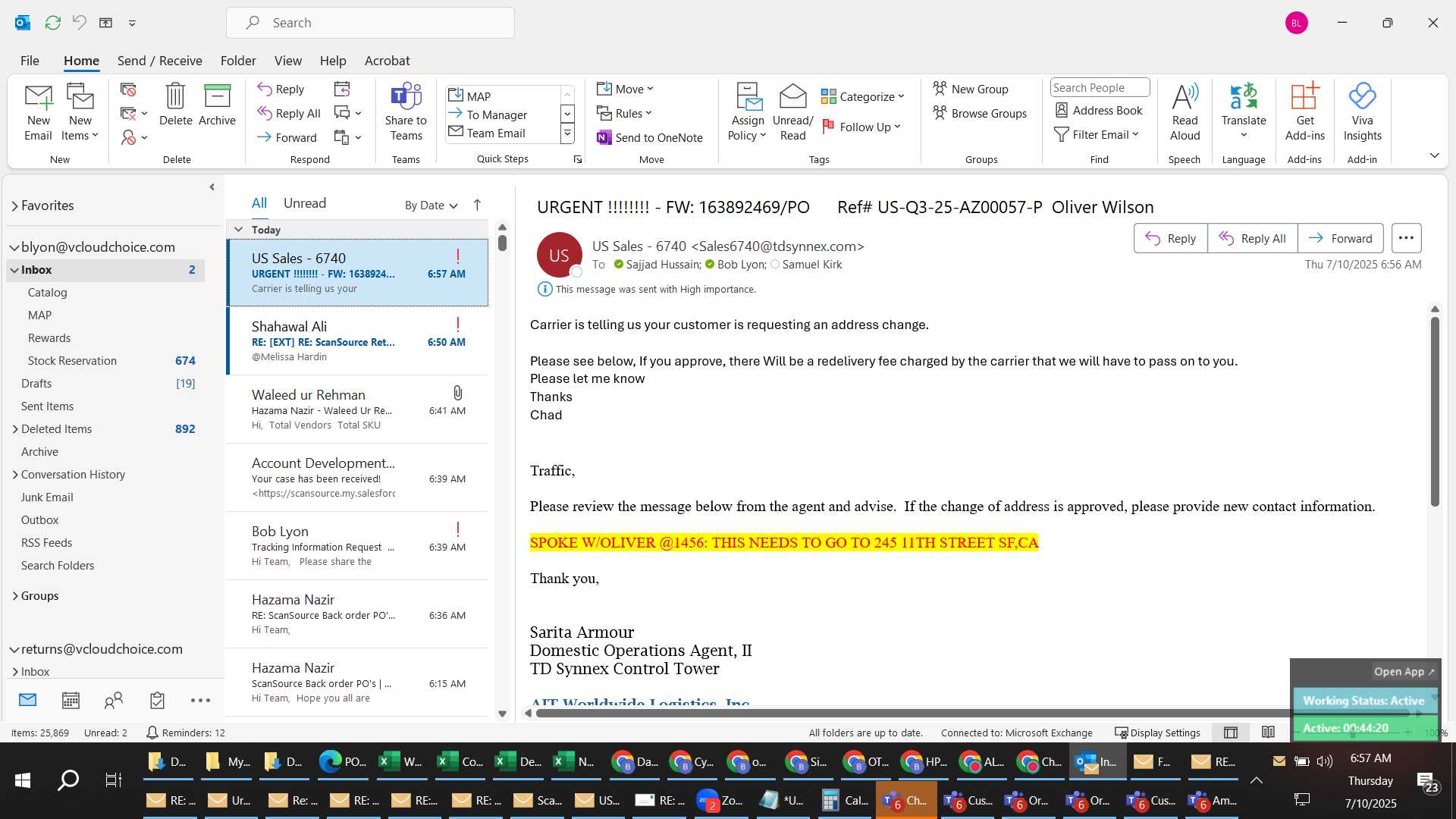The width and height of the screenshot is (1456, 819).
Task: Reverse sort order arrow in message list
Action: tap(477, 205)
